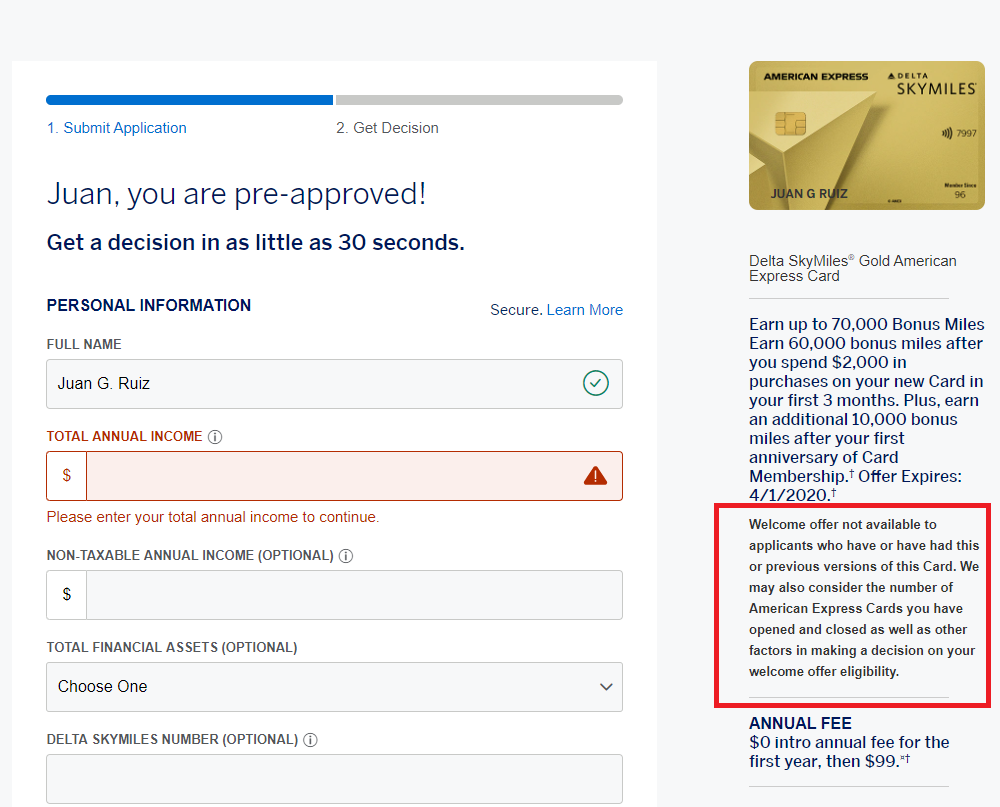Select the Submit Application step
Image resolution: width=1000 pixels, height=807 pixels.
click(117, 127)
